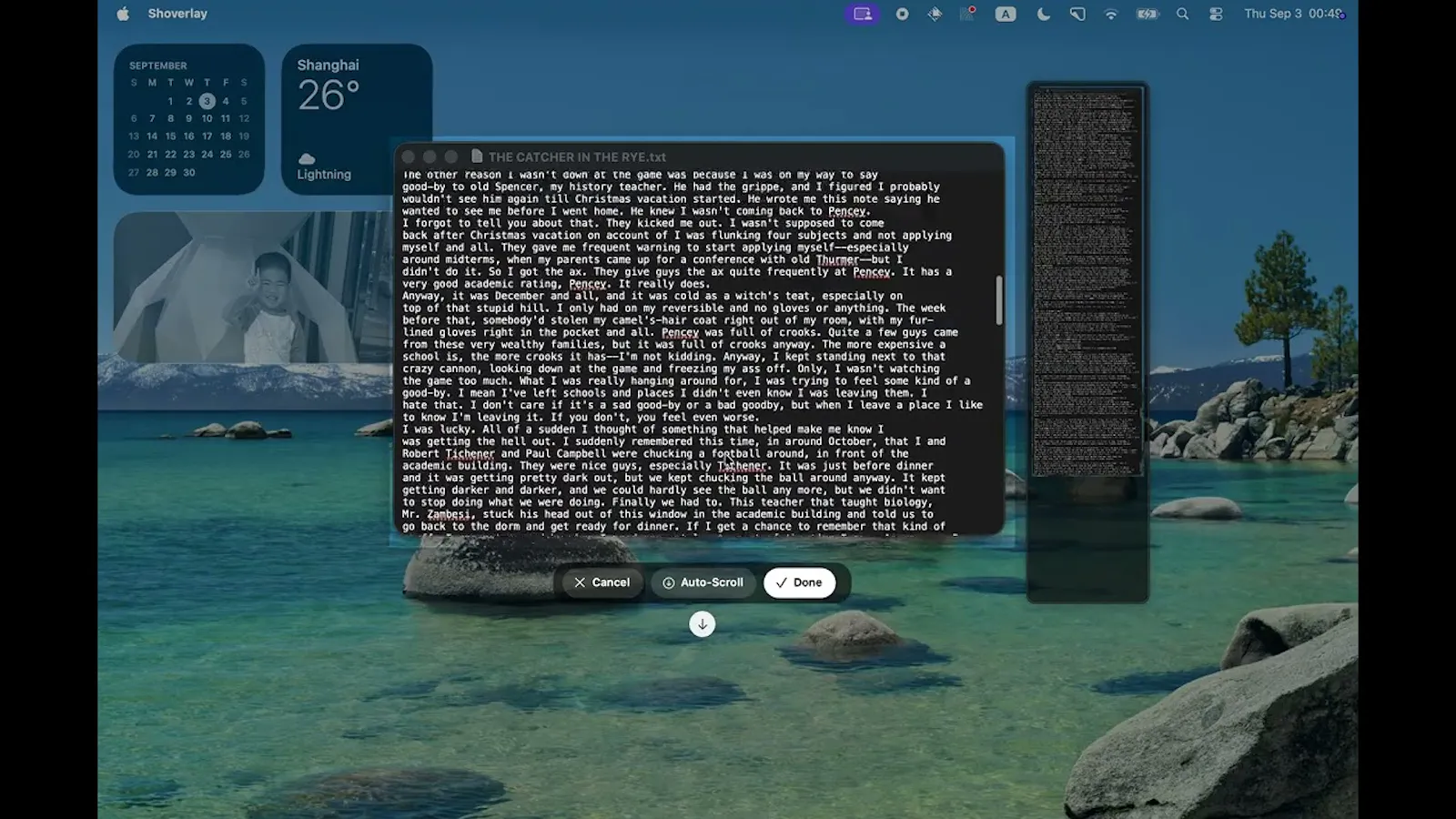Click the cloud icon in weather widget

pos(307,158)
